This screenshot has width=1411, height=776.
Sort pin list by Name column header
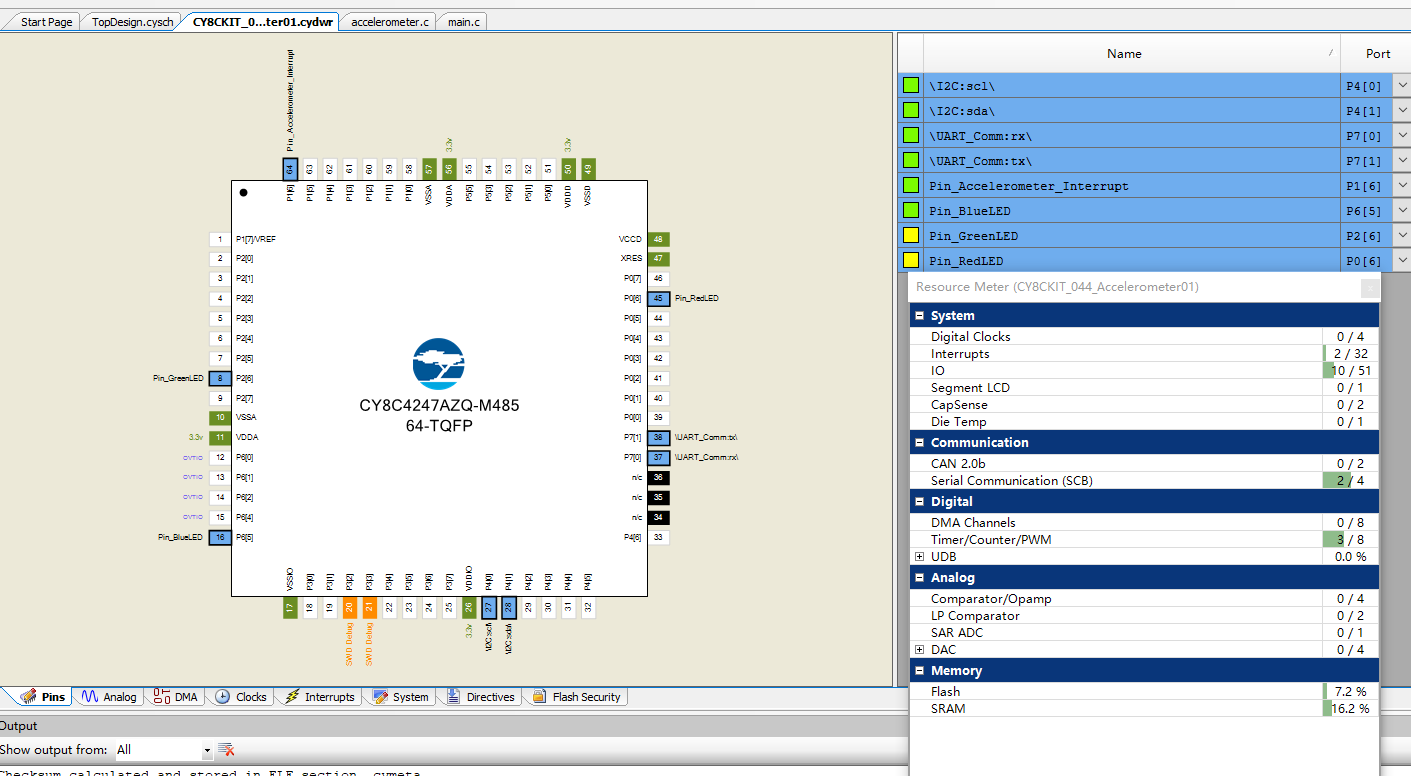(x=1131, y=54)
